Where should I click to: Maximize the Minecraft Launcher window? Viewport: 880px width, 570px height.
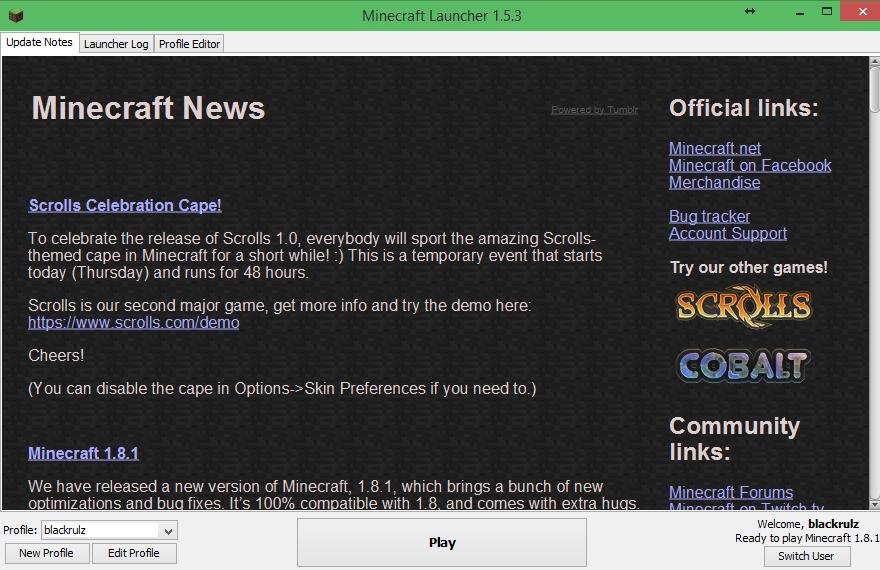[x=827, y=11]
